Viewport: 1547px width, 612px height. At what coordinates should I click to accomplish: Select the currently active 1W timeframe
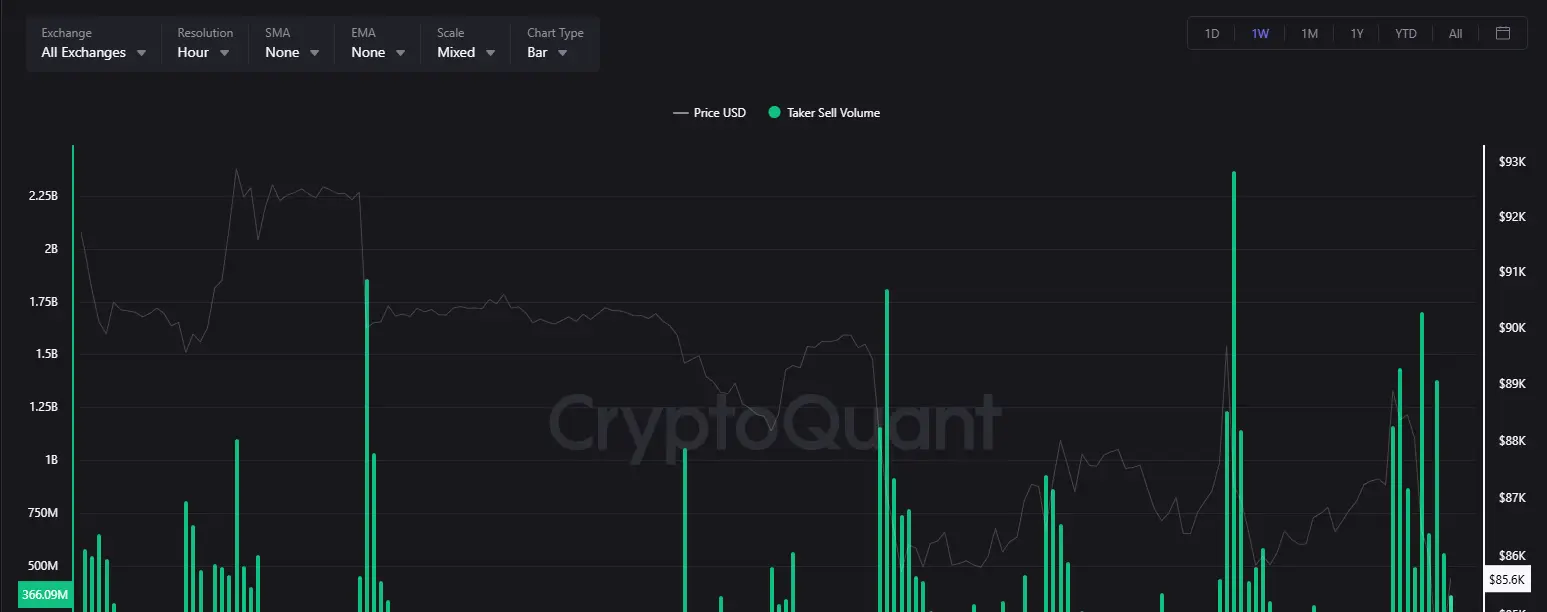(1260, 33)
